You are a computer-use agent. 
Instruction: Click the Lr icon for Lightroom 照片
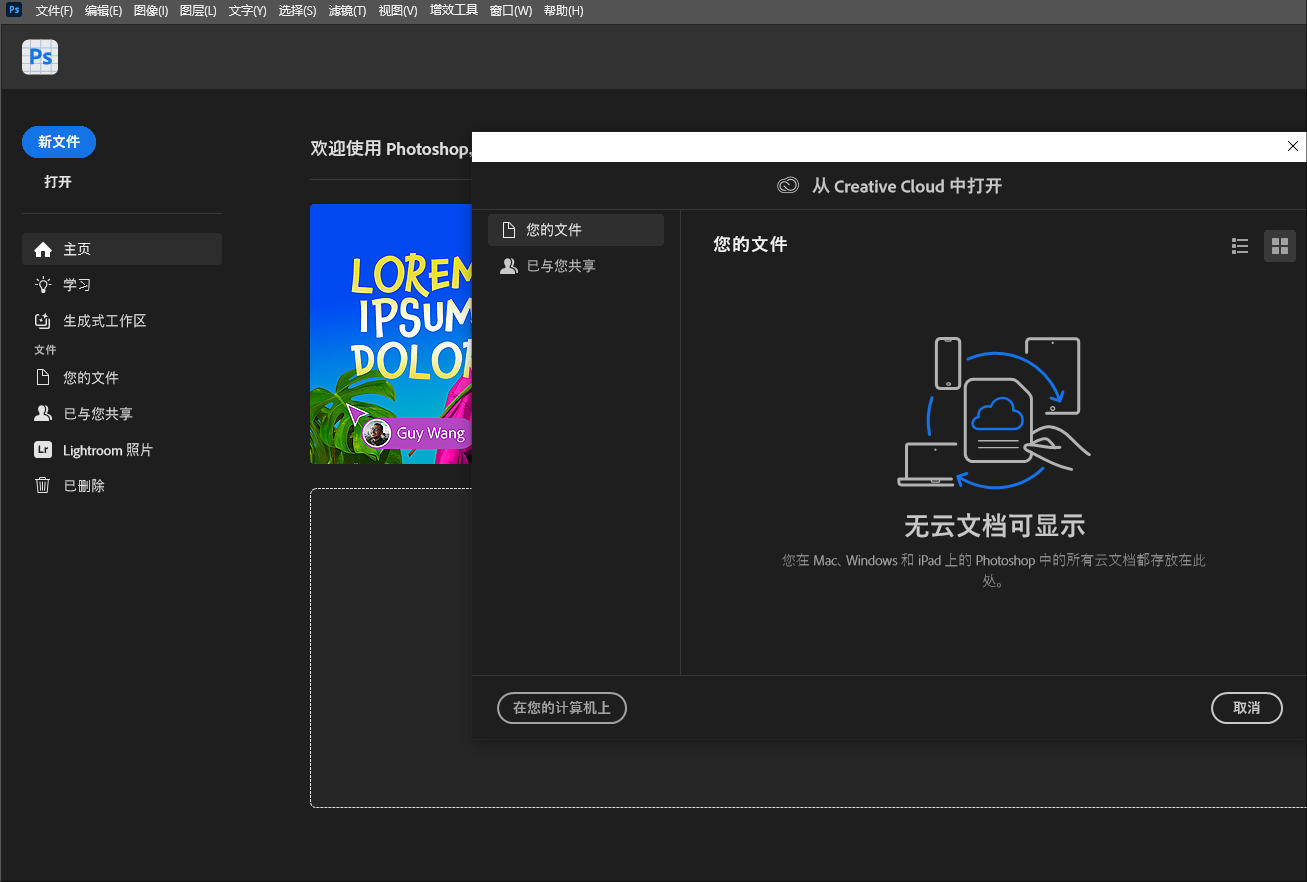coord(42,450)
